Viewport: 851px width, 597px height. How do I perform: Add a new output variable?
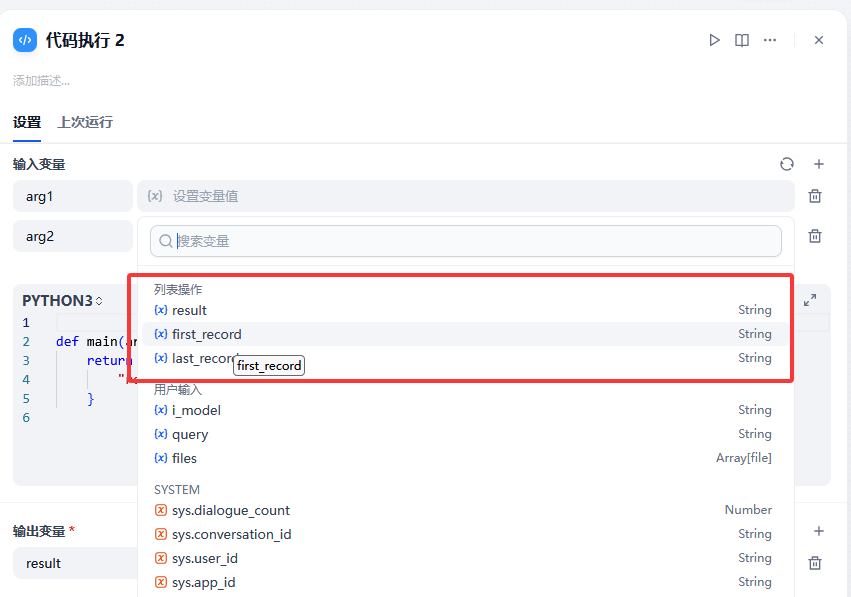click(x=819, y=531)
